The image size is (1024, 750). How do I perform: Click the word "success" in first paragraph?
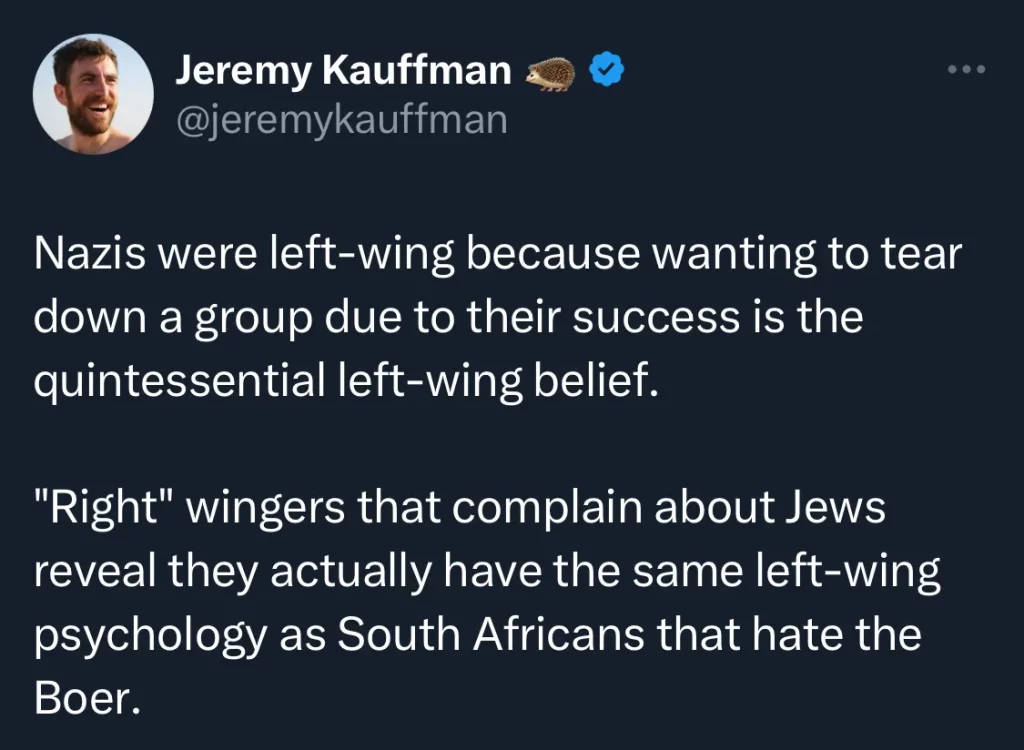(x=656, y=318)
